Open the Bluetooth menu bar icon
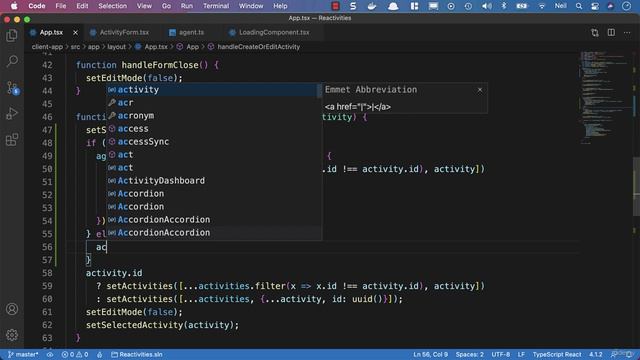Screen dimensions: 640x360 504,6
